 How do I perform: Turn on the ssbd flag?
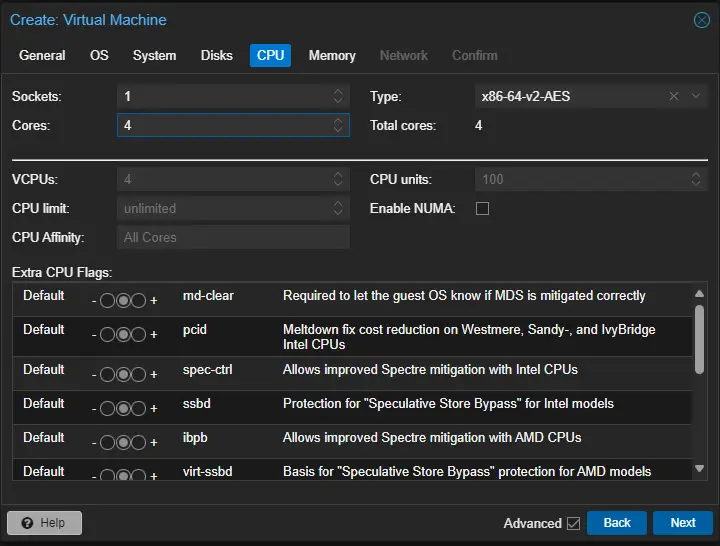139,408
